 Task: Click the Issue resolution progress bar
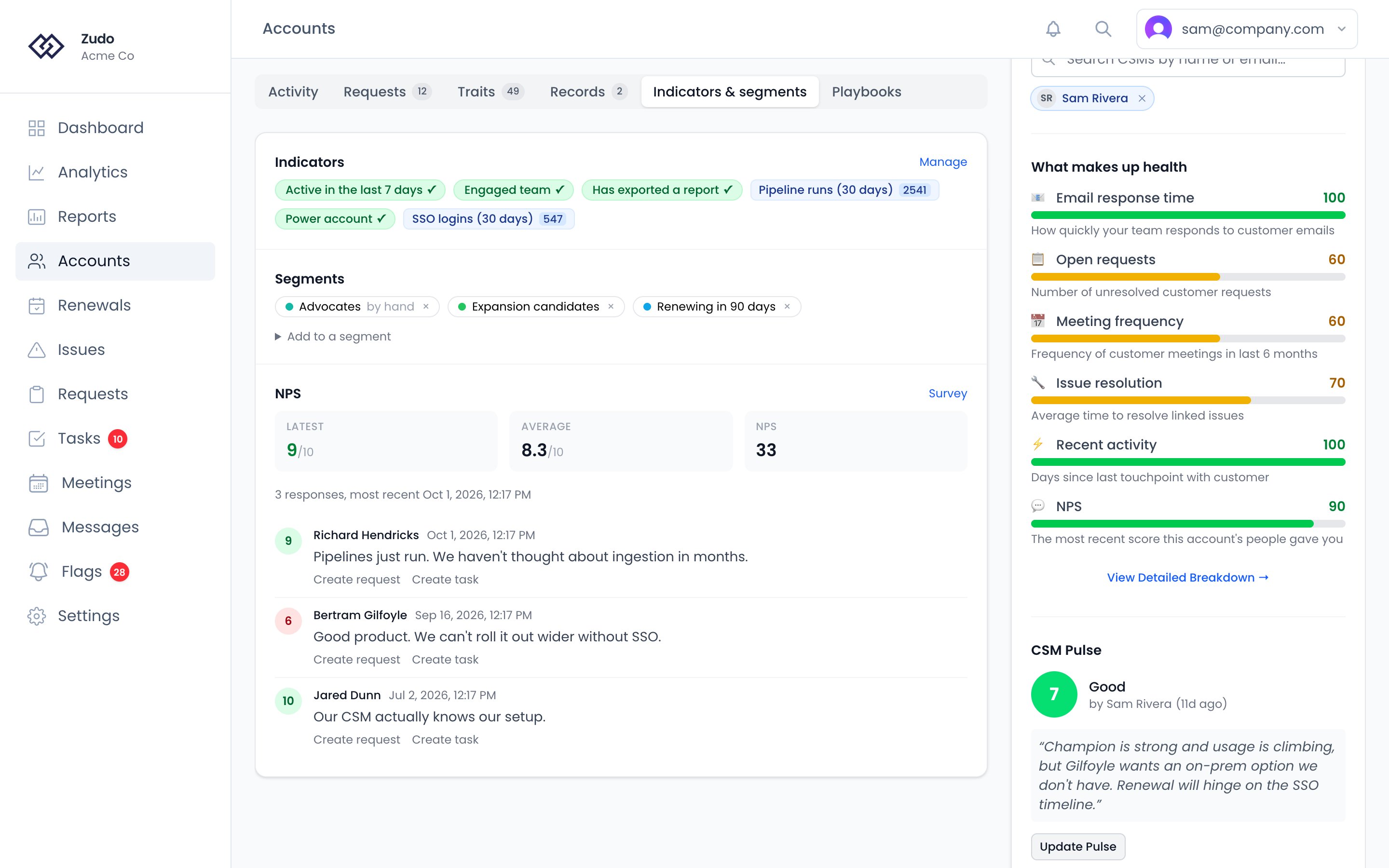pyautogui.click(x=1187, y=400)
